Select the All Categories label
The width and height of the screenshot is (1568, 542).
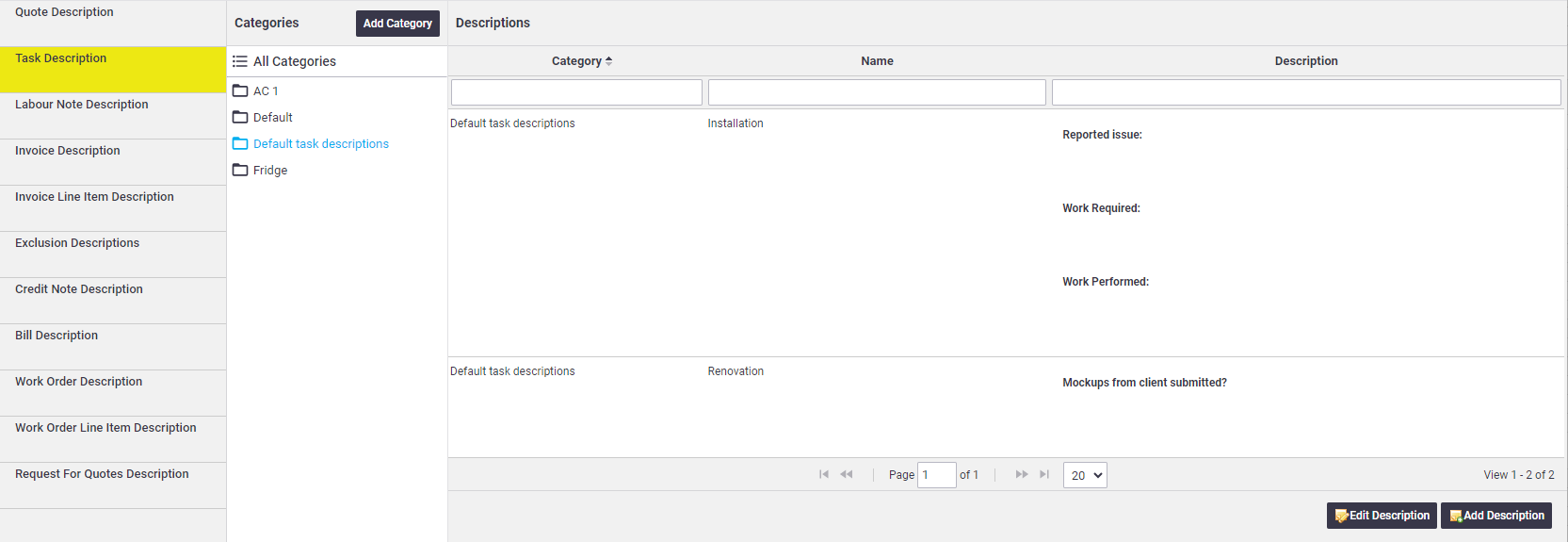(295, 61)
